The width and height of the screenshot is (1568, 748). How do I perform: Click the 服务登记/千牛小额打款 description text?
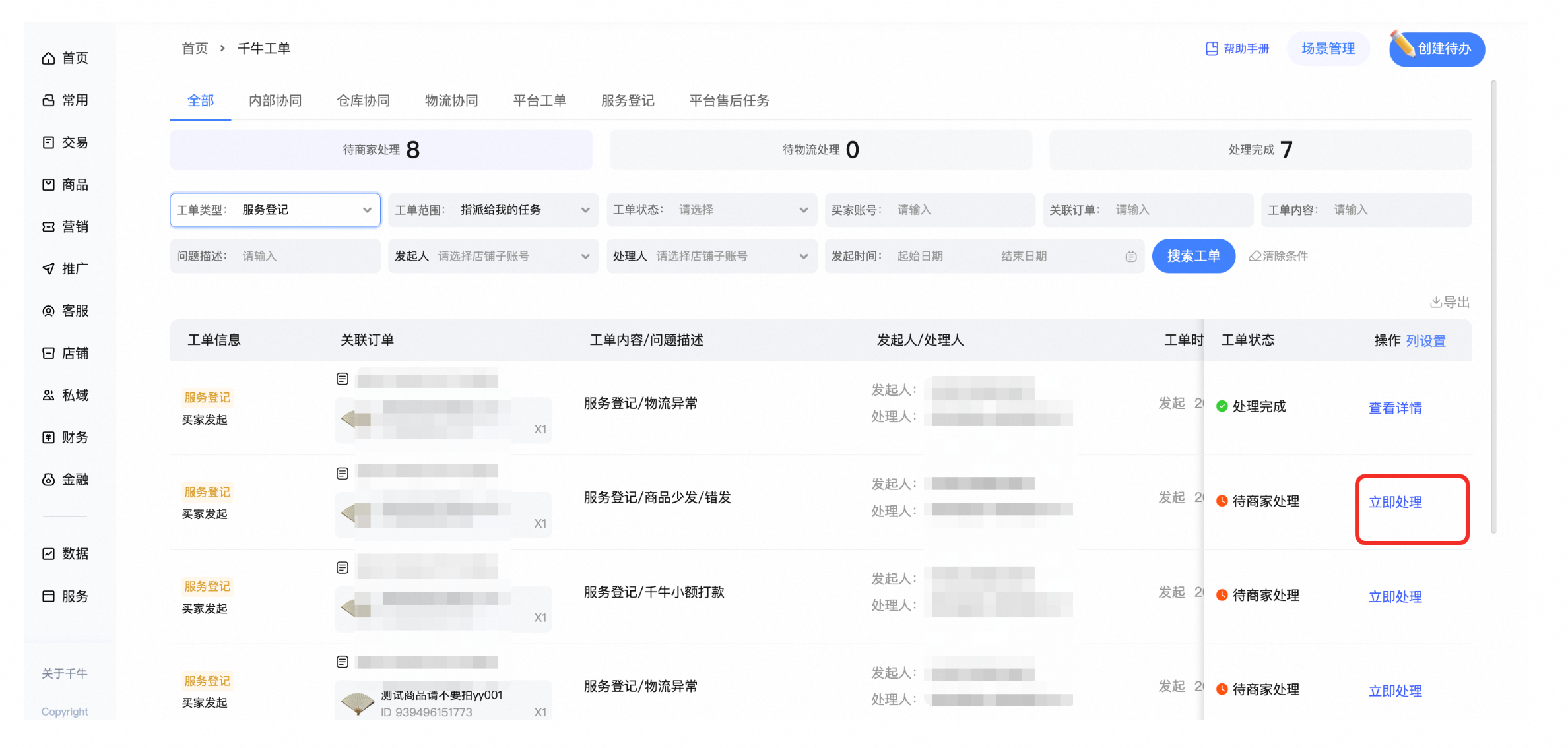pyautogui.click(x=654, y=592)
